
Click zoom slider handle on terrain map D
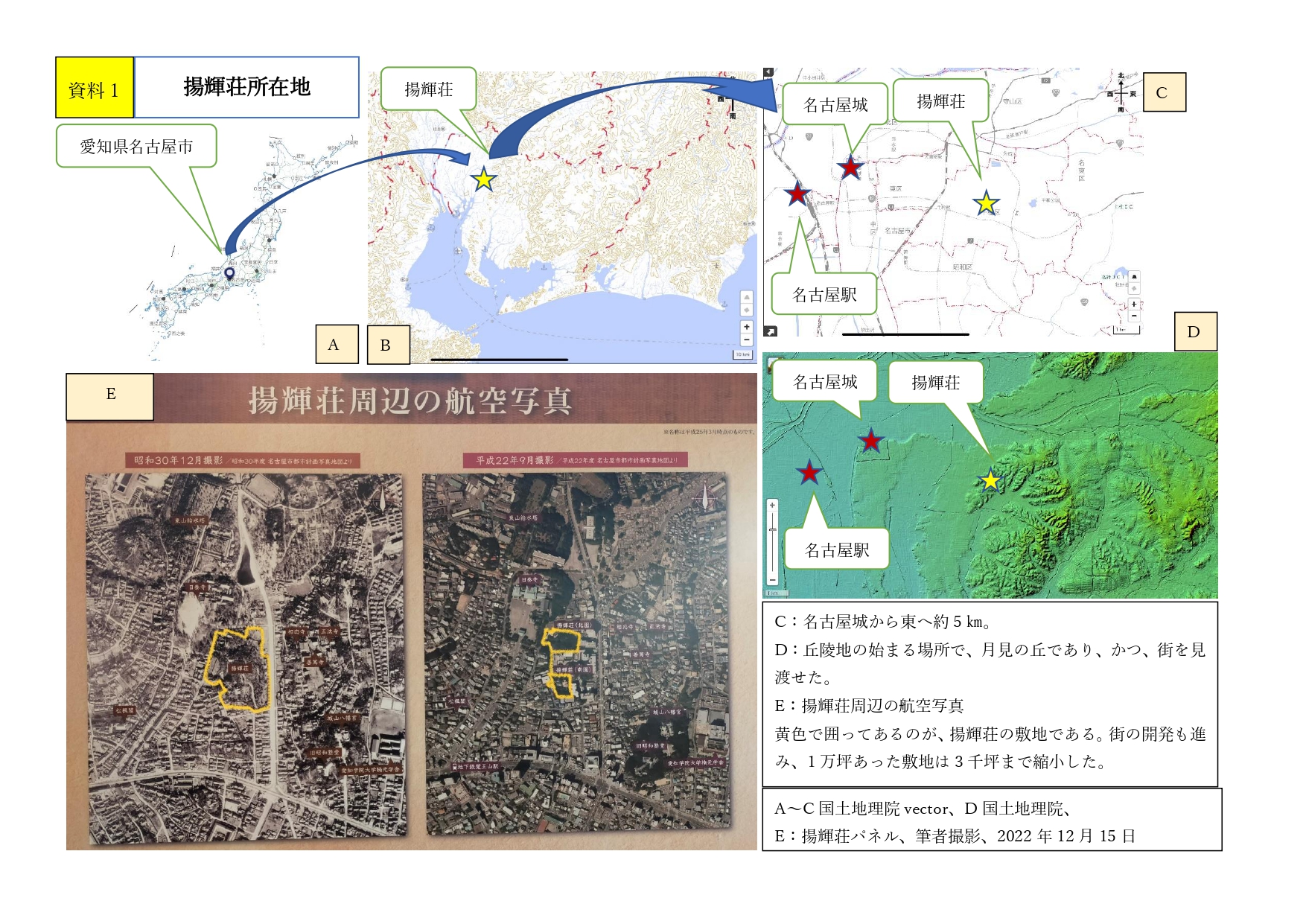pos(772,529)
